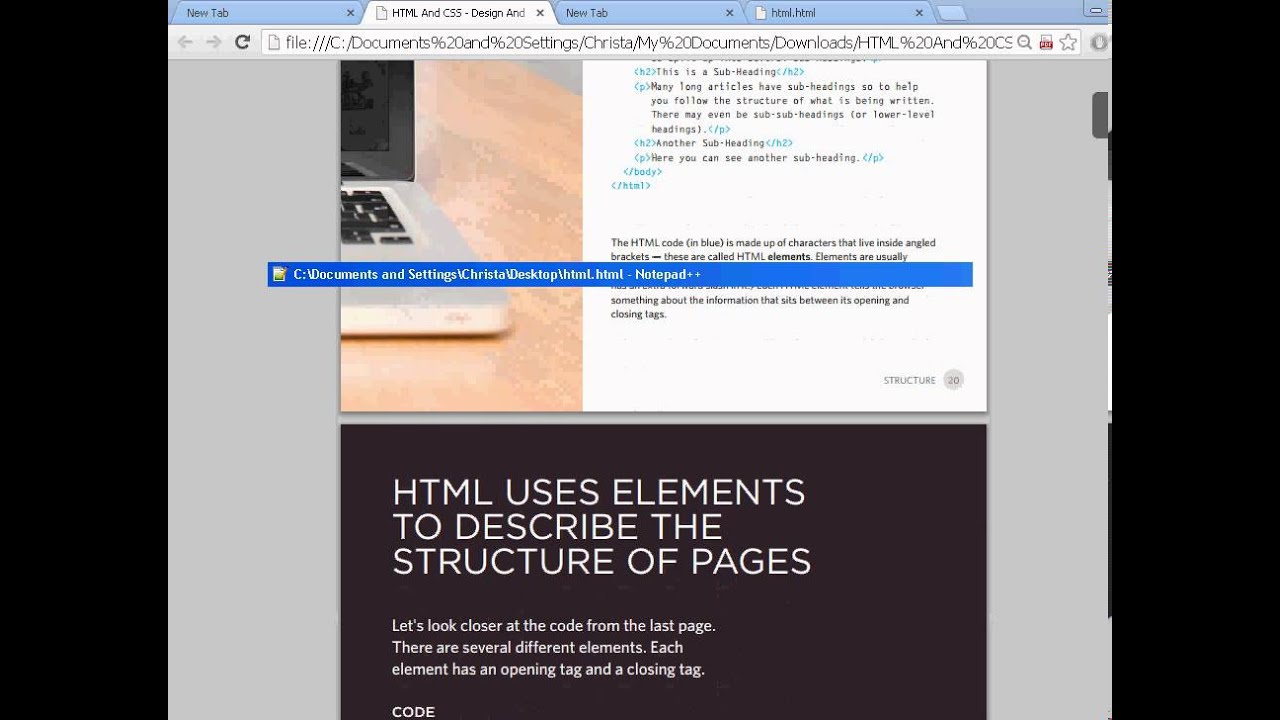1280x720 pixels.
Task: Close the html.html tab
Action: tap(920, 13)
